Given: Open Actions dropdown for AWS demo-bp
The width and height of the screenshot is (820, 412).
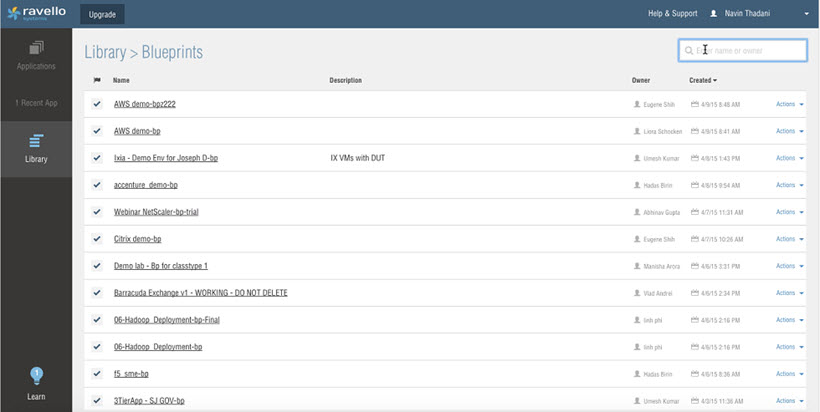Looking at the screenshot, I should [x=790, y=131].
